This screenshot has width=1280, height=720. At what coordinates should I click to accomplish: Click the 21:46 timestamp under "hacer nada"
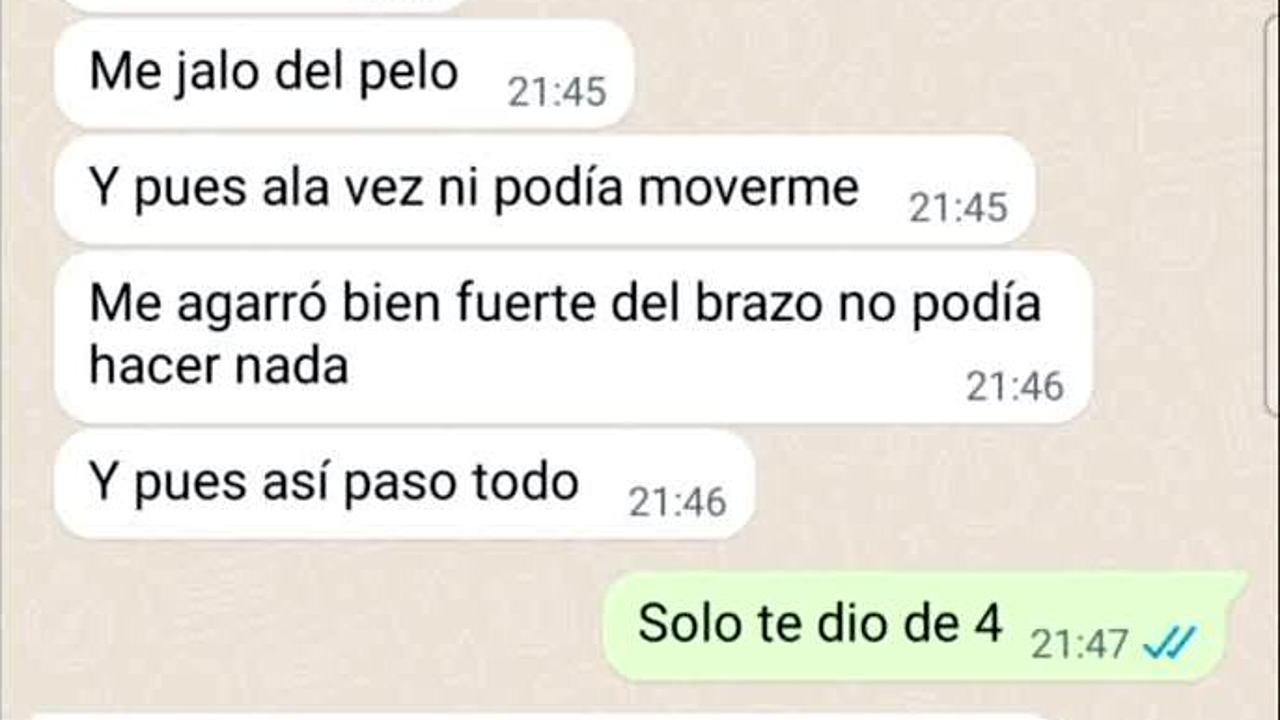pyautogui.click(x=1015, y=386)
